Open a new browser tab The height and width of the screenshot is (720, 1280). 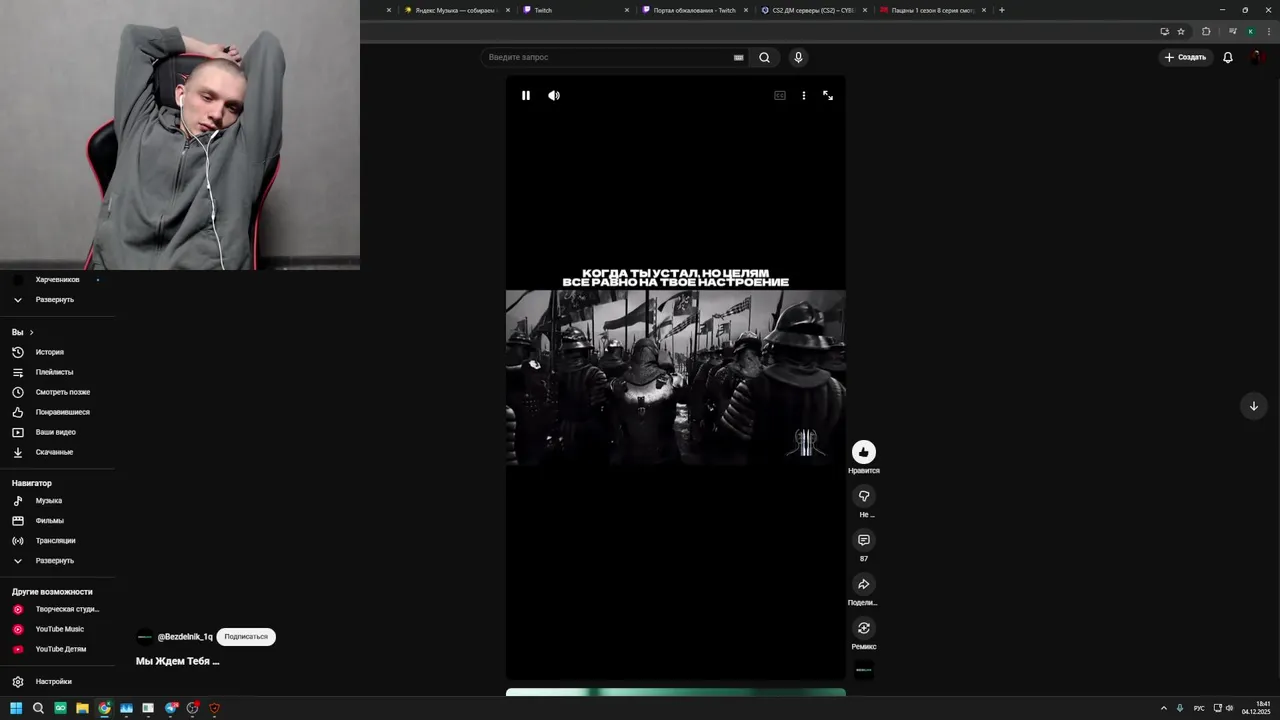click(1002, 10)
